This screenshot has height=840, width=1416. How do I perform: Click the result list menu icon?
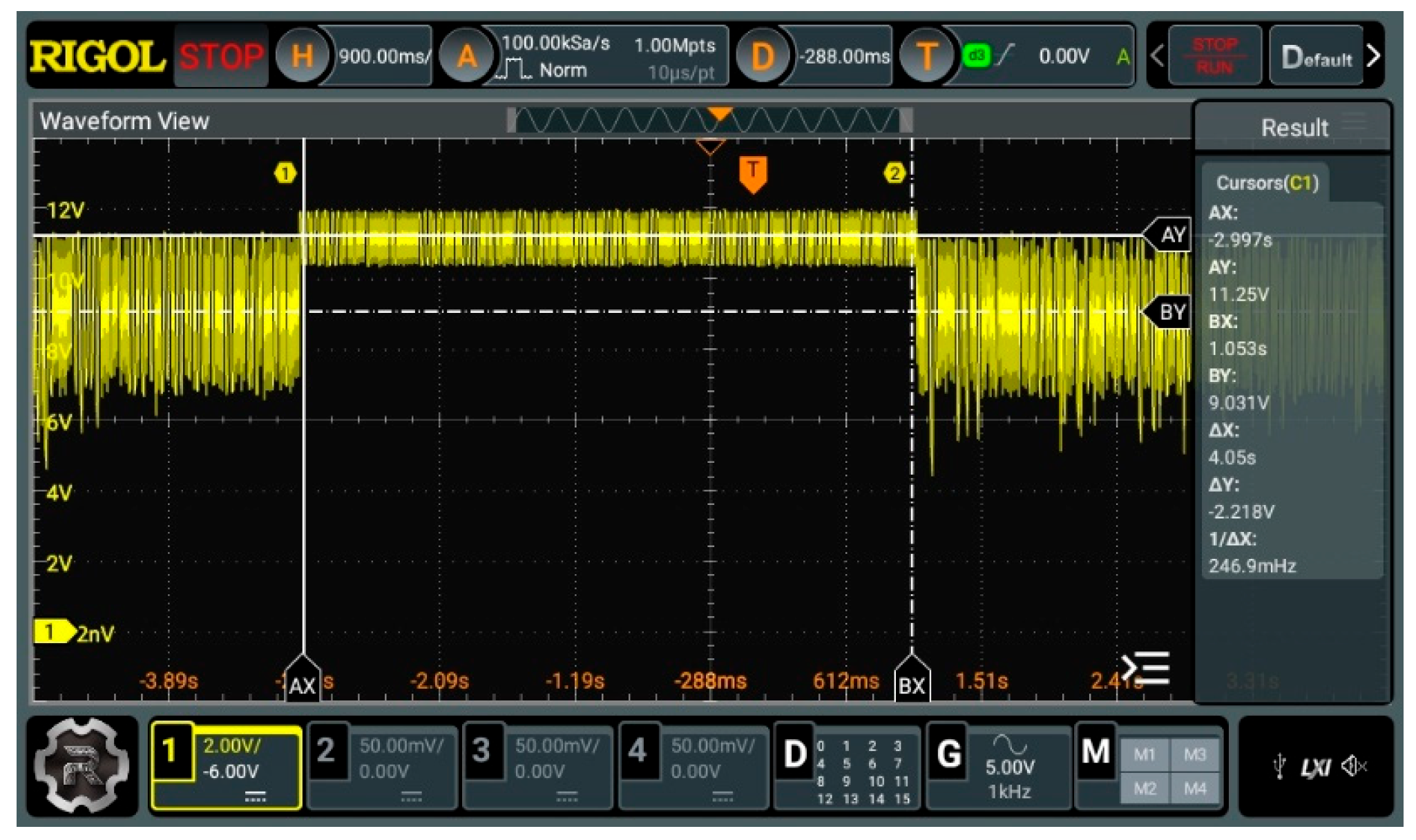tap(1146, 668)
